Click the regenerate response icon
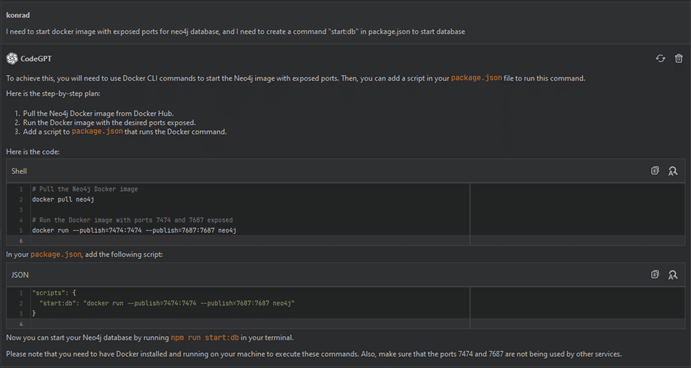The width and height of the screenshot is (691, 368). 660,58
